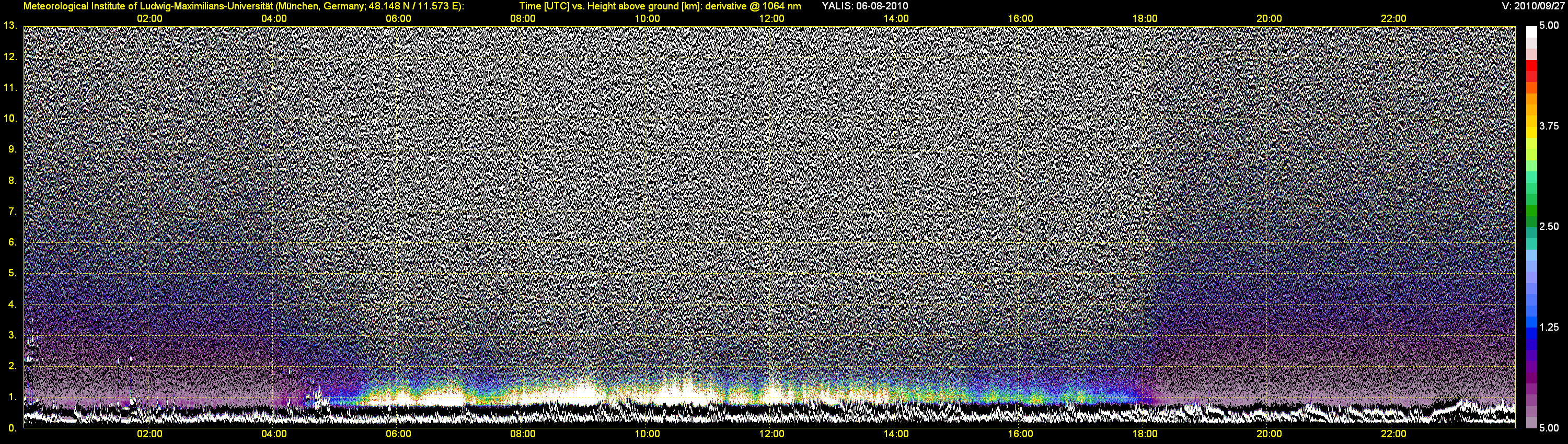The image size is (1568, 444).
Task: Click 18:00 on the lower time axis
Action: click(x=1145, y=434)
